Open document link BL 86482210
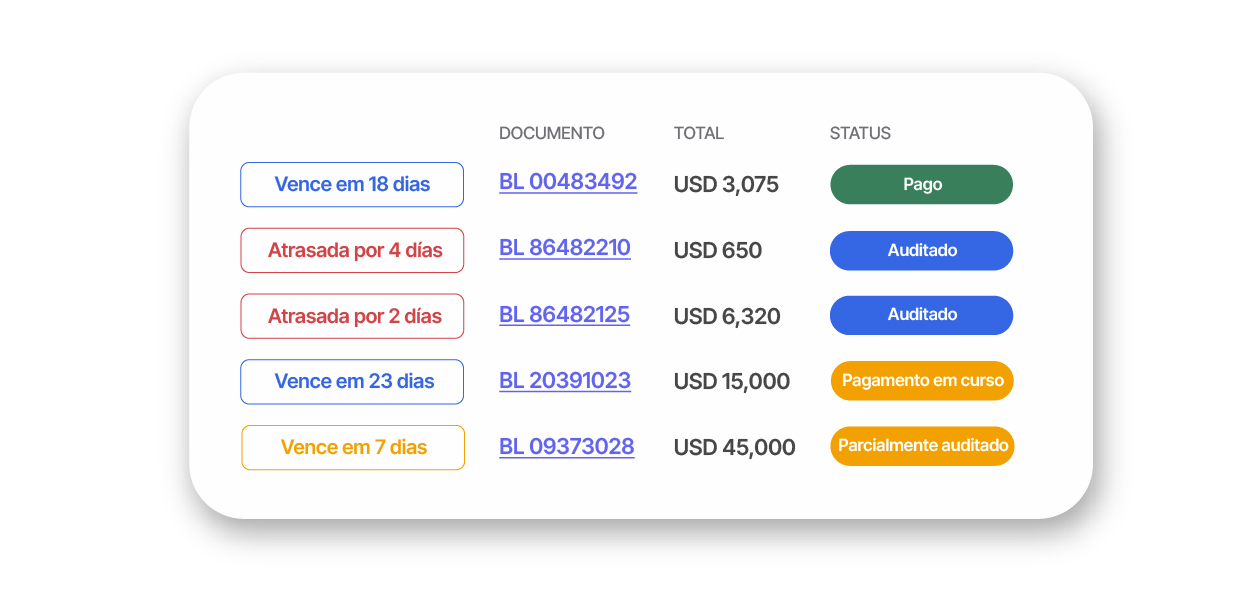Screen dimensions: 1260x604 tap(564, 248)
